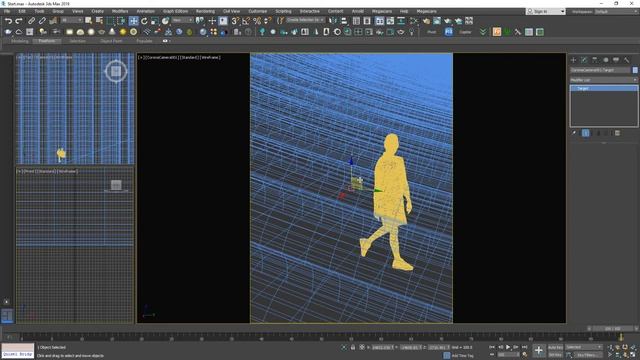Click the Add Time Tag label
Viewport: 640px width, 360px height.
(463, 356)
